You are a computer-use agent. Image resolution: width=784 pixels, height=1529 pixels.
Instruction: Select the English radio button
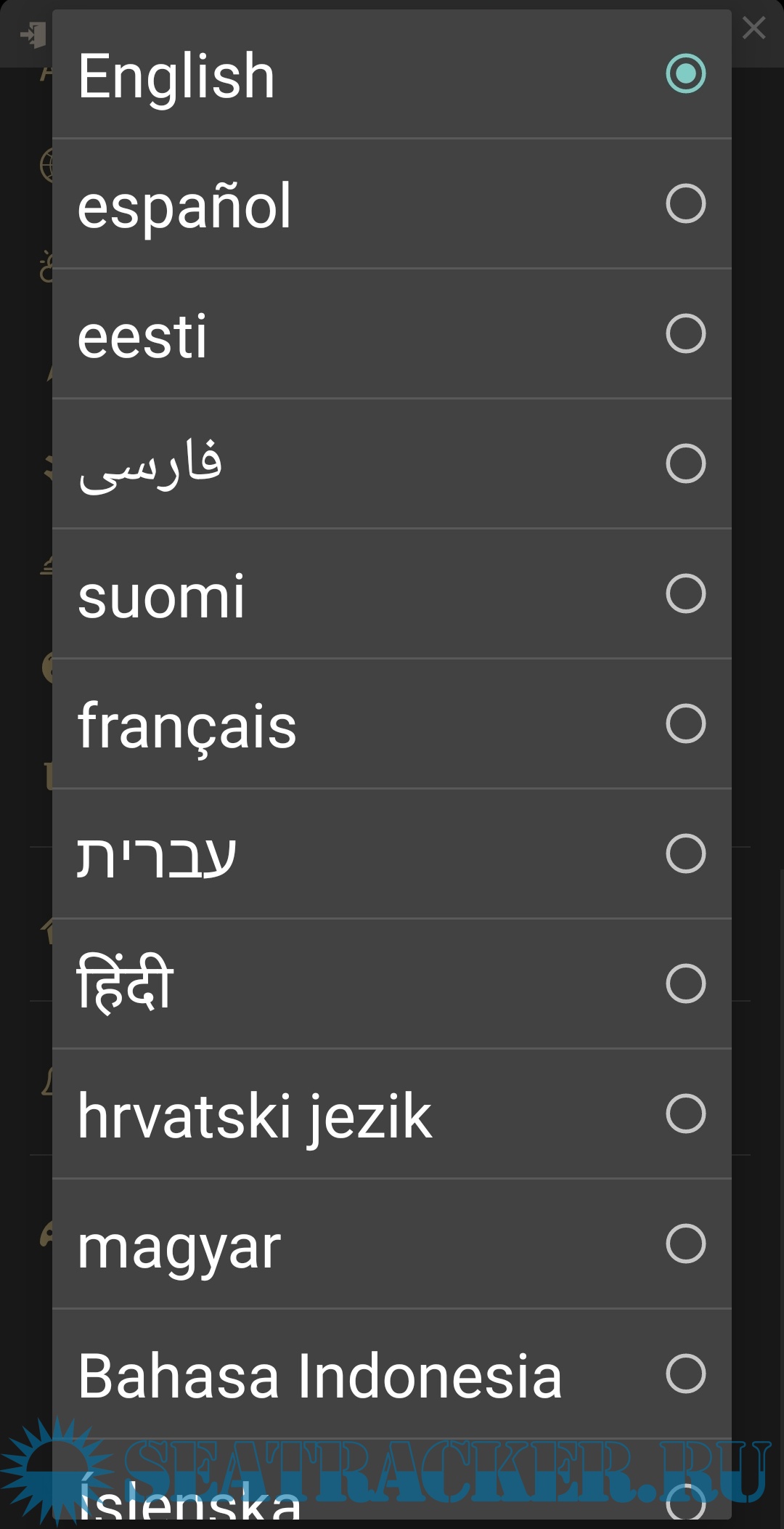(685, 73)
